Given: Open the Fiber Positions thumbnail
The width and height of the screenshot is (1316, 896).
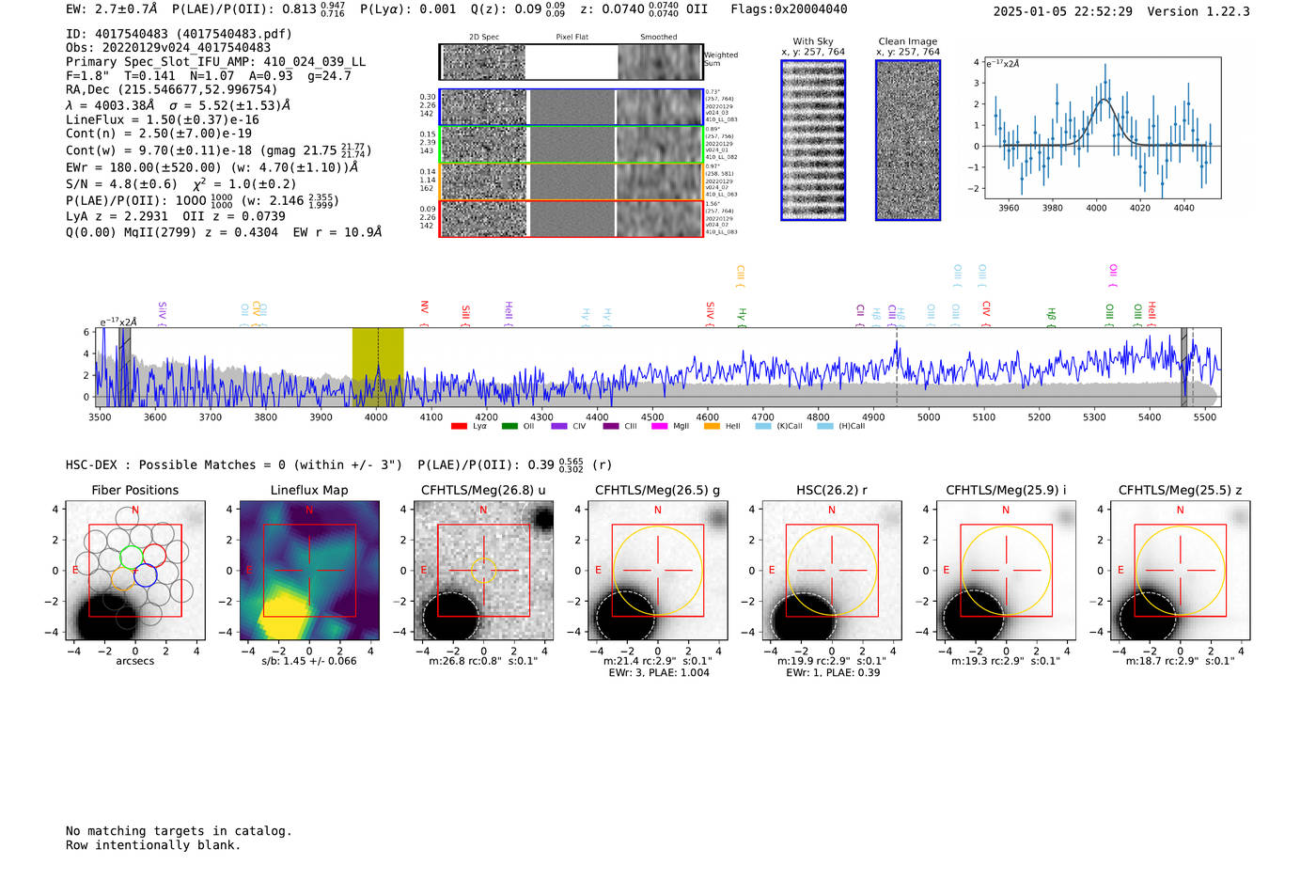Looking at the screenshot, I should click(x=135, y=571).
